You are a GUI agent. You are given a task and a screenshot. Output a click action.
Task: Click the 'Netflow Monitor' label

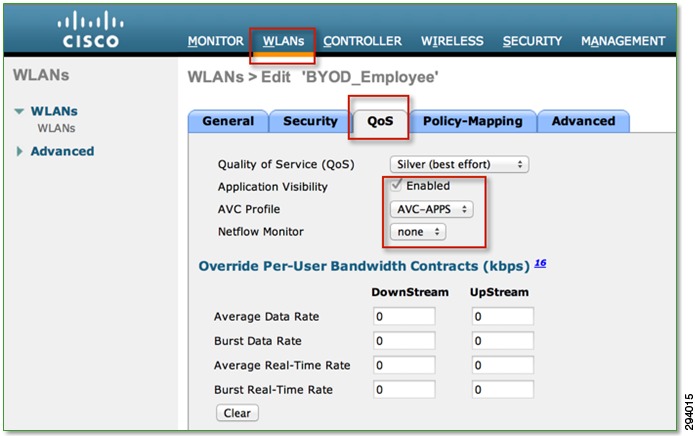click(261, 232)
